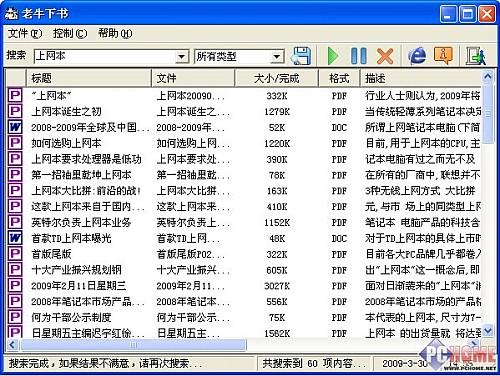Click PDF icon of row 如何选购上网本
The height and width of the screenshot is (376, 500).
coord(15,143)
